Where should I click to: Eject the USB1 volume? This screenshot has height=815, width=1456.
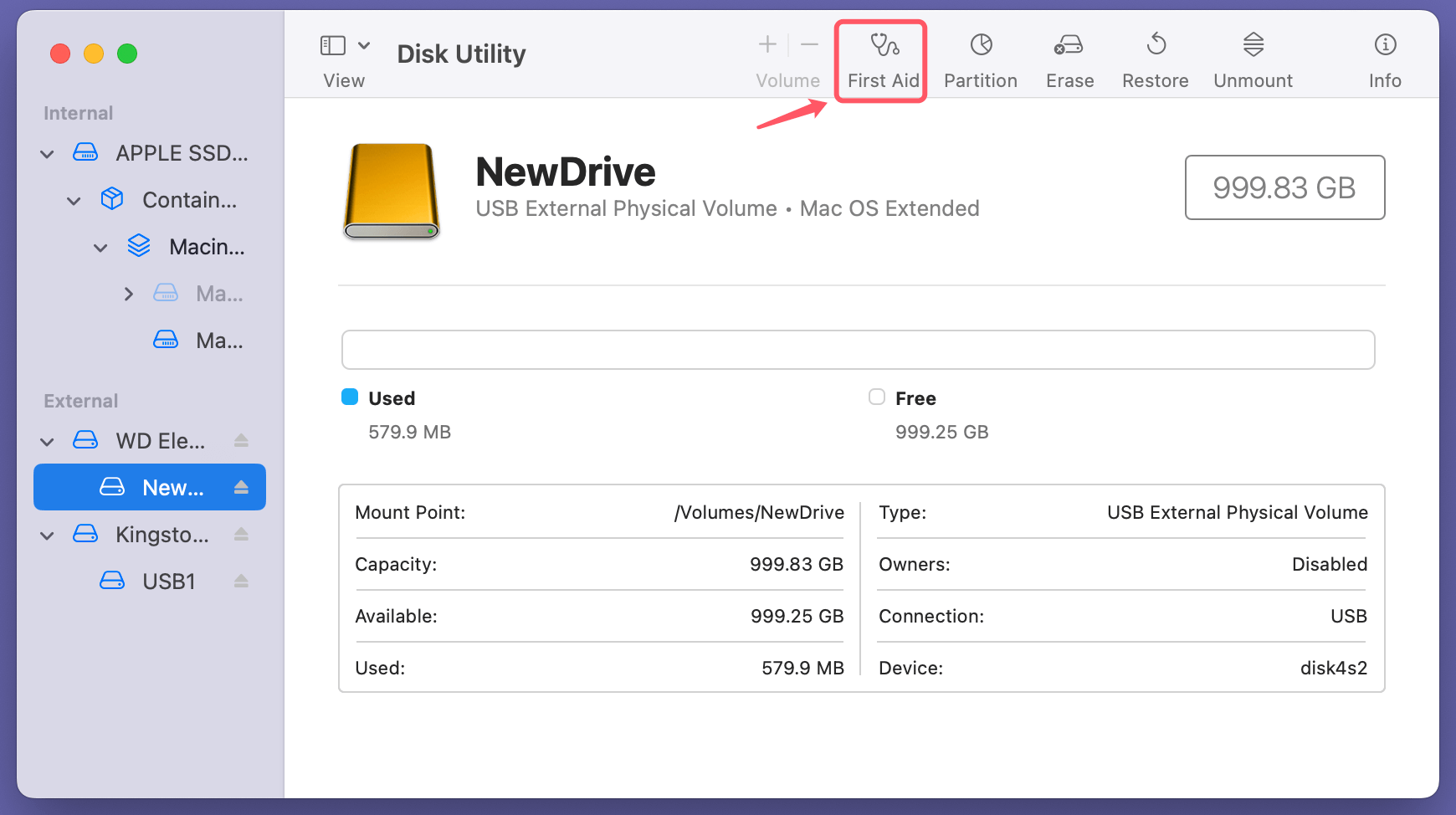241,581
